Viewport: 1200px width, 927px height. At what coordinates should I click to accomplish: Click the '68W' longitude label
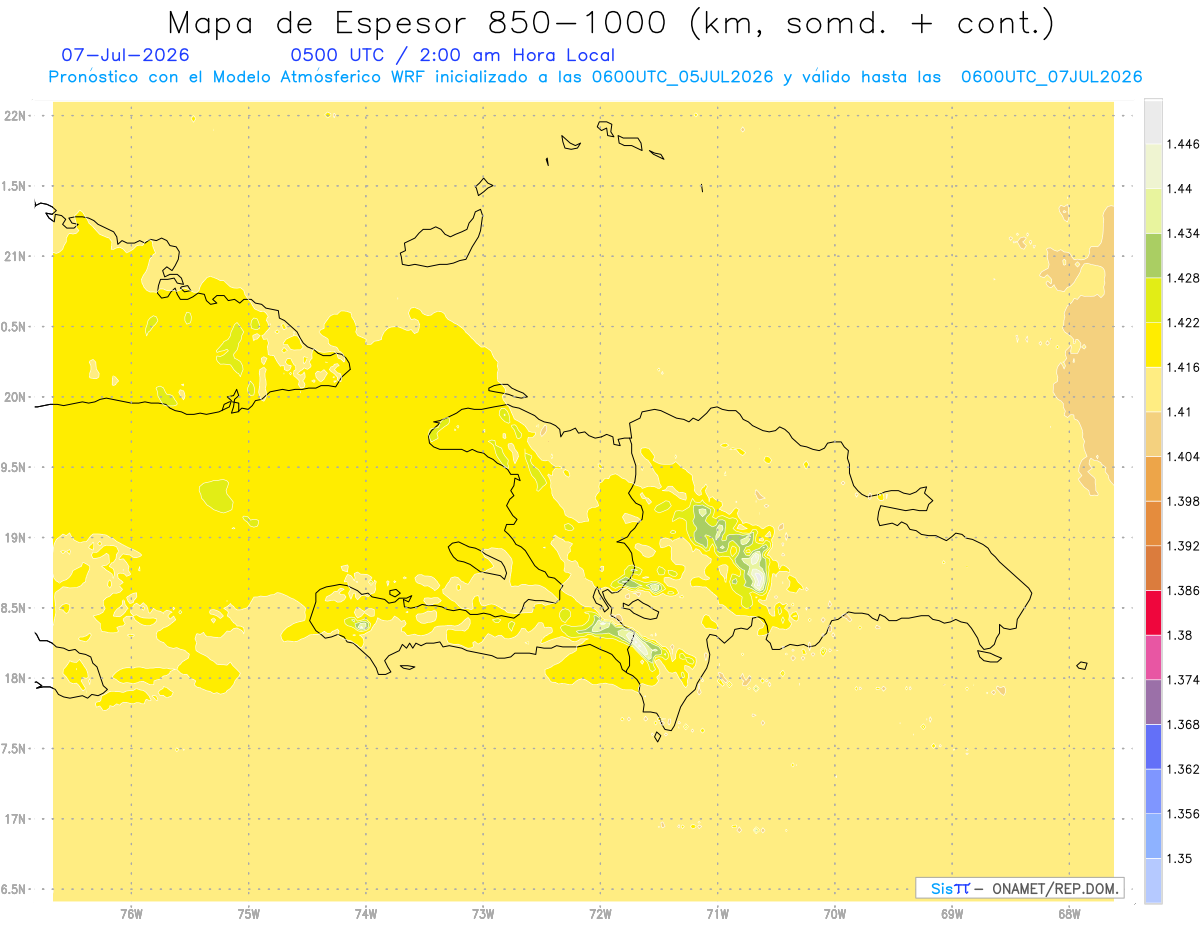[1069, 914]
